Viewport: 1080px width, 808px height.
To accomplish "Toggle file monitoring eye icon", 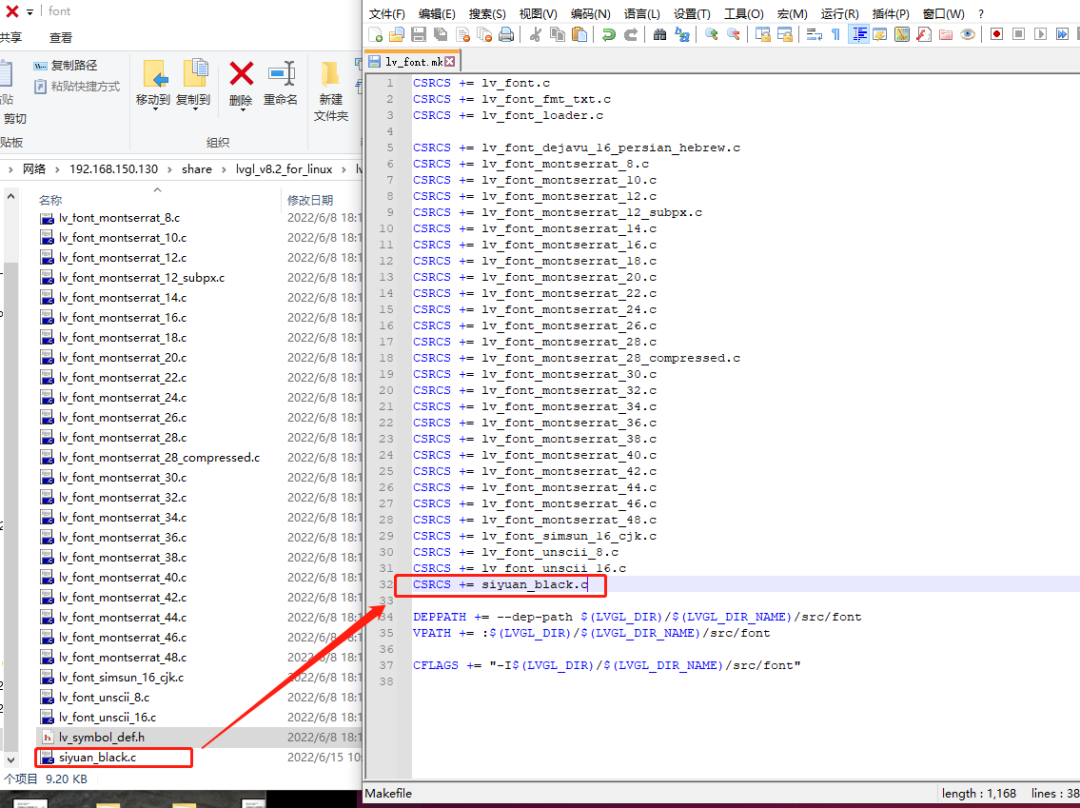I will 968,34.
